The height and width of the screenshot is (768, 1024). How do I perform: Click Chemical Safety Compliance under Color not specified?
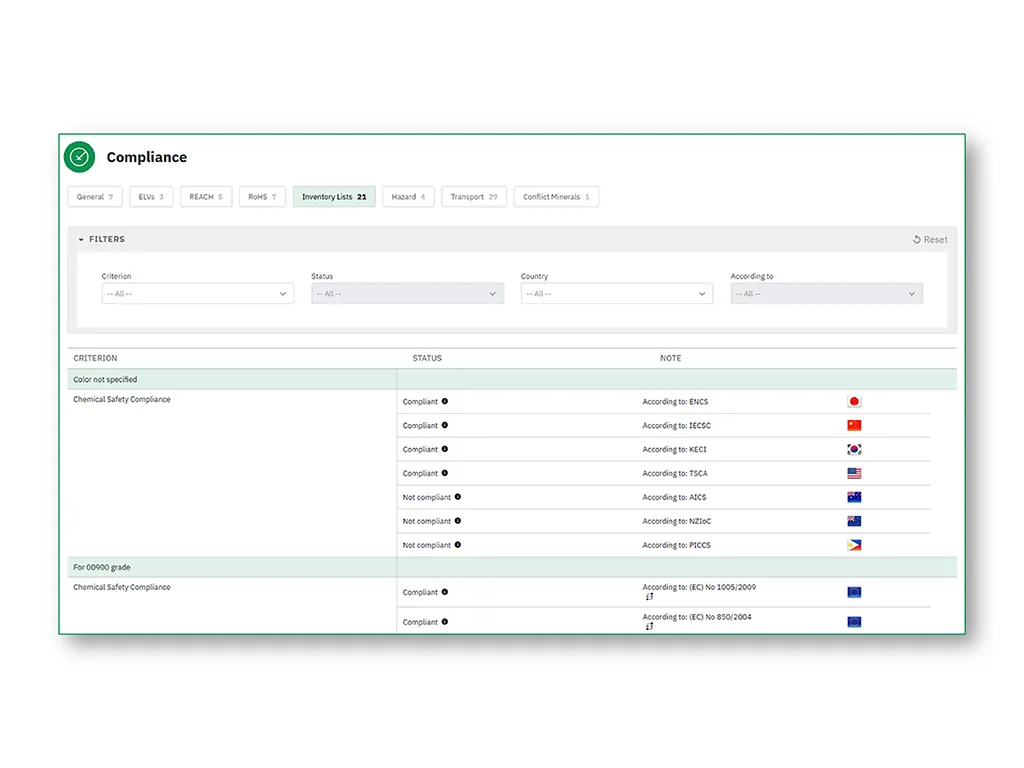[121, 399]
